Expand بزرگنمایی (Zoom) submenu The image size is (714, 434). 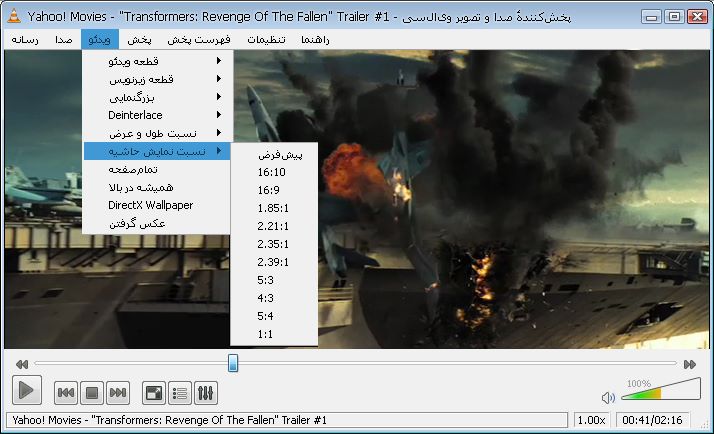[157, 97]
